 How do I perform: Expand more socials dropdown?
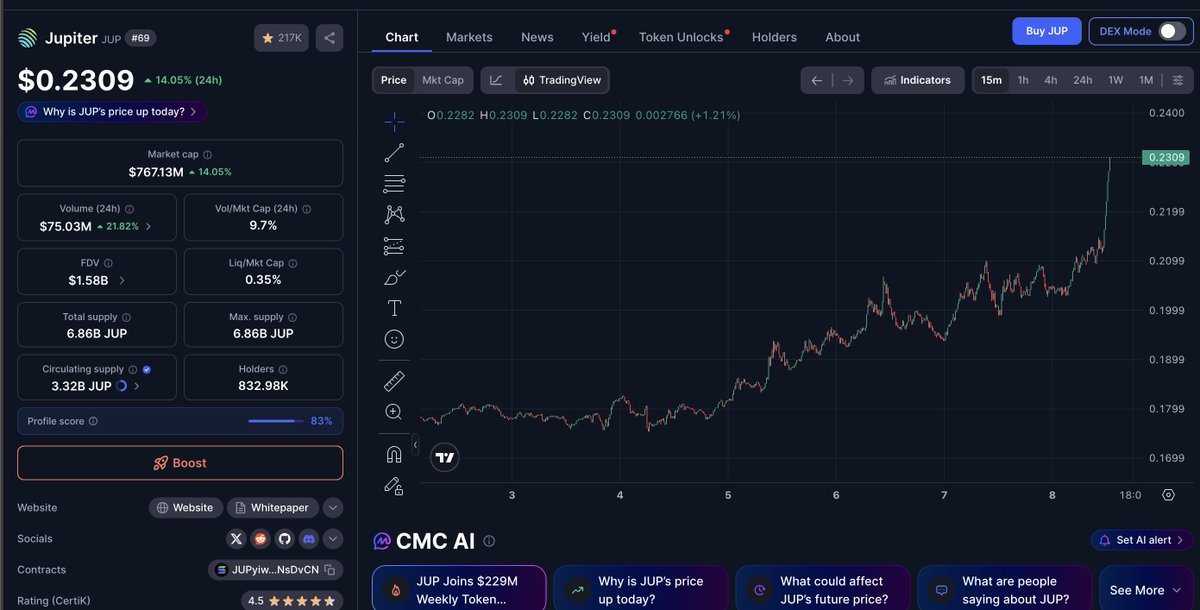(333, 538)
